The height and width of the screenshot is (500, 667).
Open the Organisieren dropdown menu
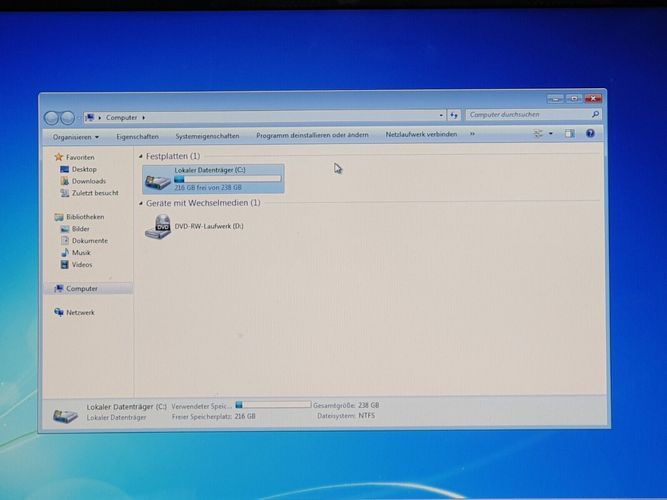(75, 137)
